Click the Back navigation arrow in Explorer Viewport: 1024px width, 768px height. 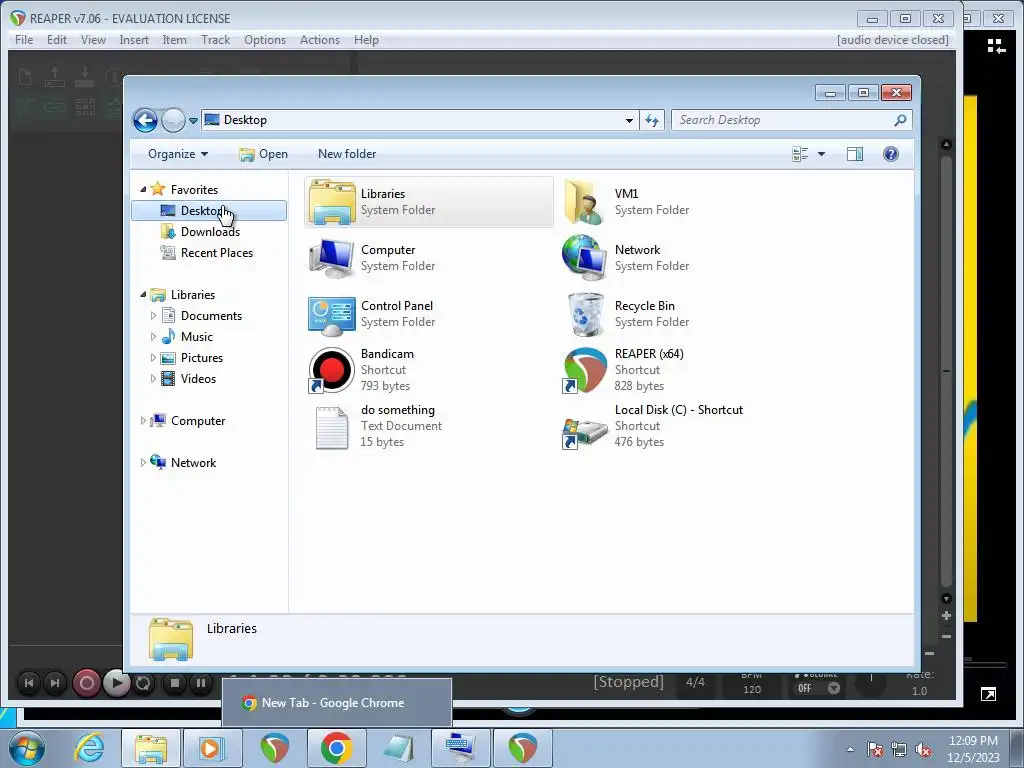click(145, 120)
